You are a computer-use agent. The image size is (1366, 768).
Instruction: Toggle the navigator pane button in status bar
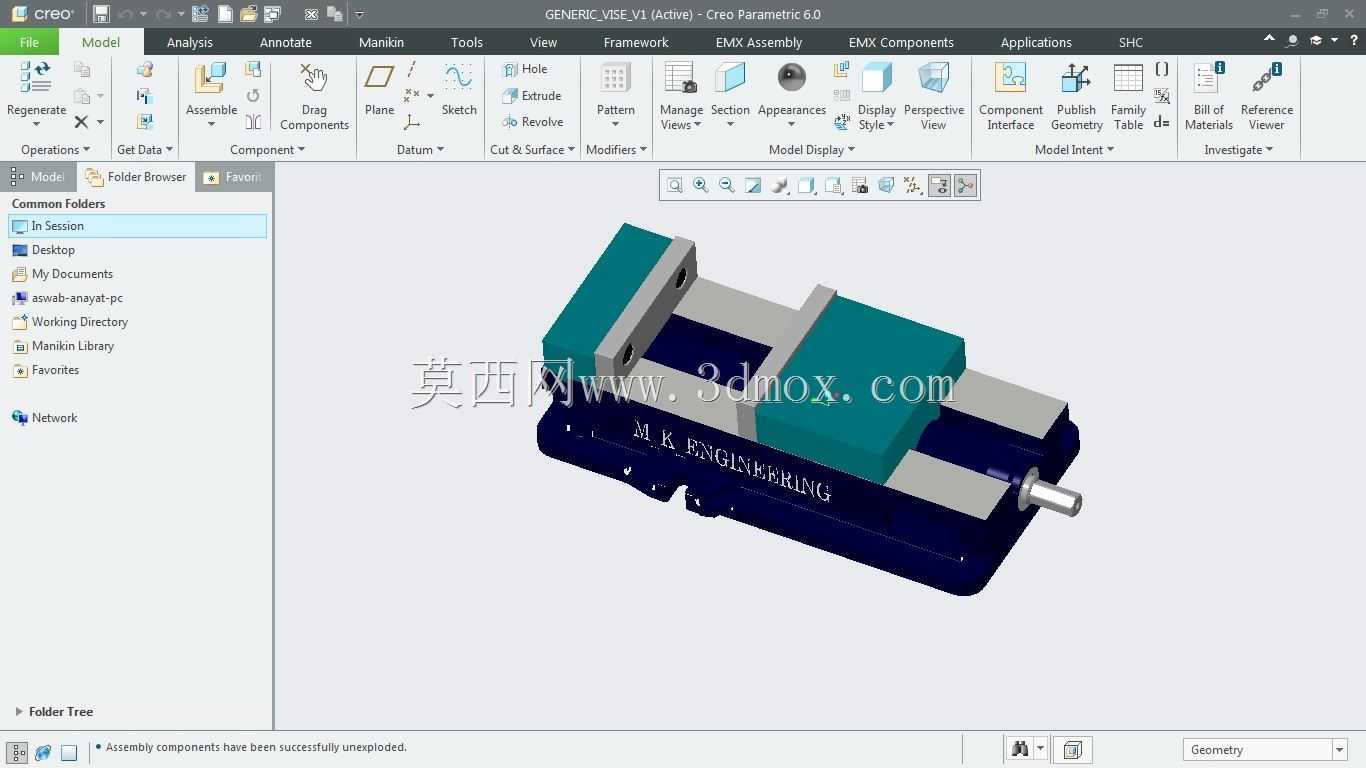pos(18,752)
